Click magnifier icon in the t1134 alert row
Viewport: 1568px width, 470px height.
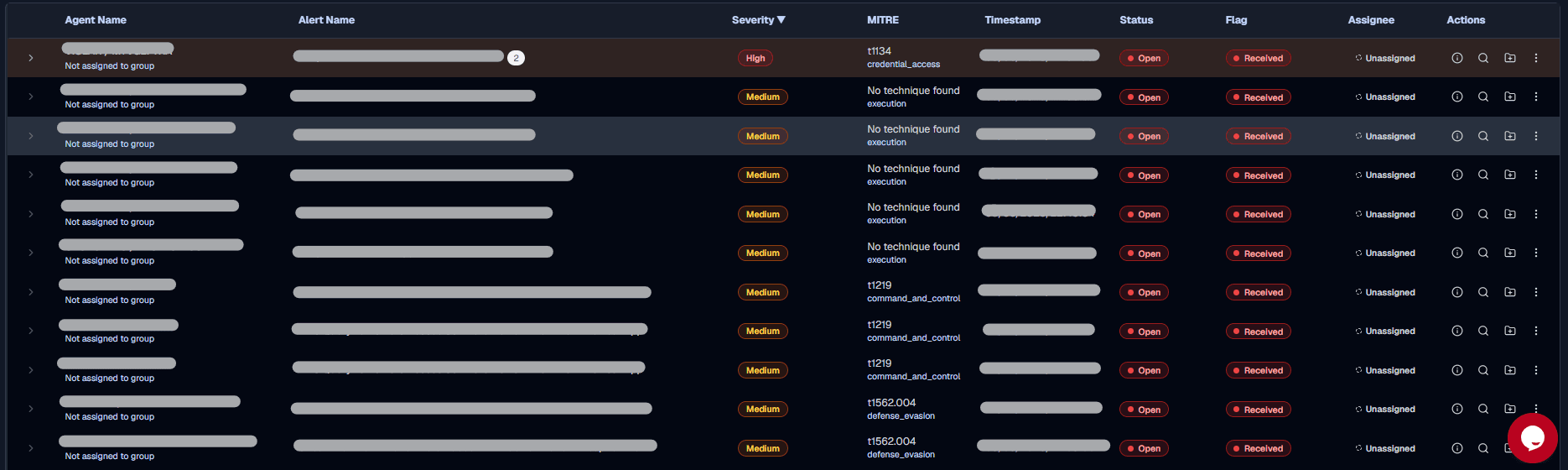(1483, 58)
